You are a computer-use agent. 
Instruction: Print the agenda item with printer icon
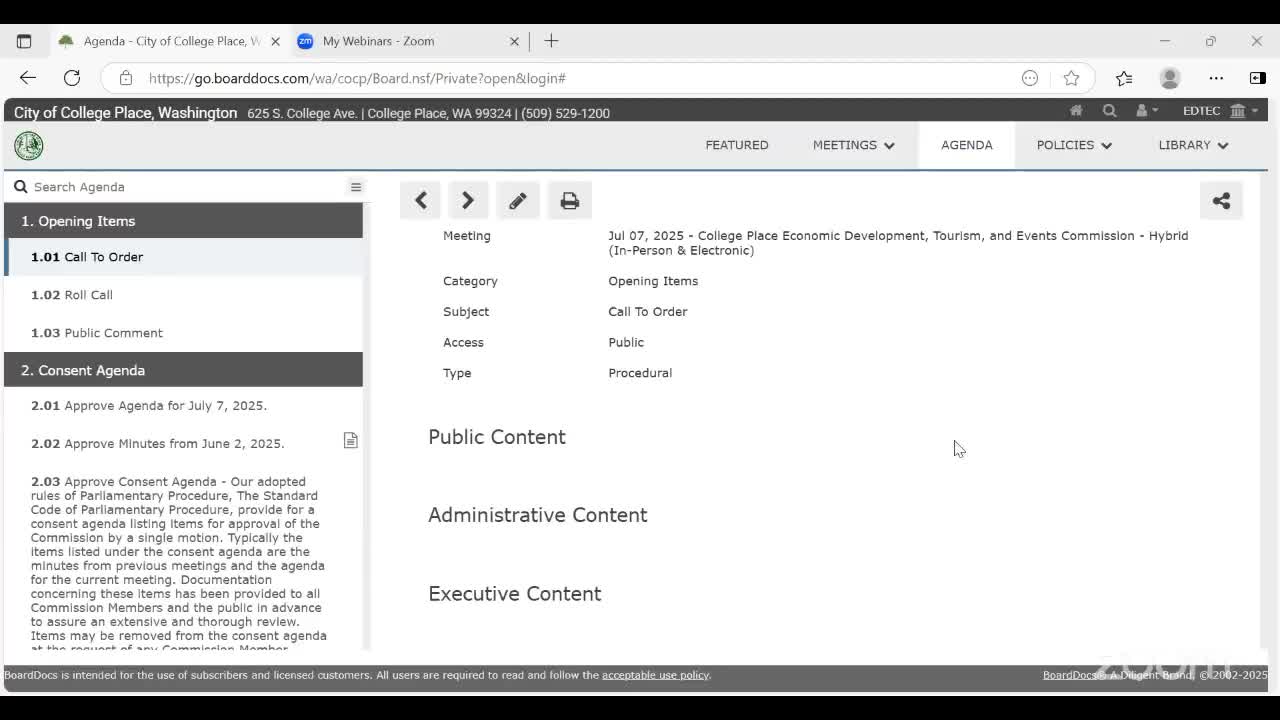tap(569, 201)
